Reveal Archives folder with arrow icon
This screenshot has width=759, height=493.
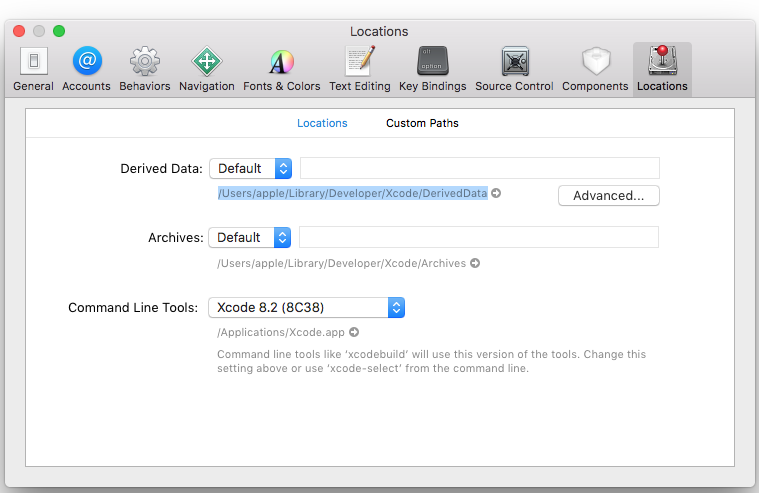(x=475, y=263)
